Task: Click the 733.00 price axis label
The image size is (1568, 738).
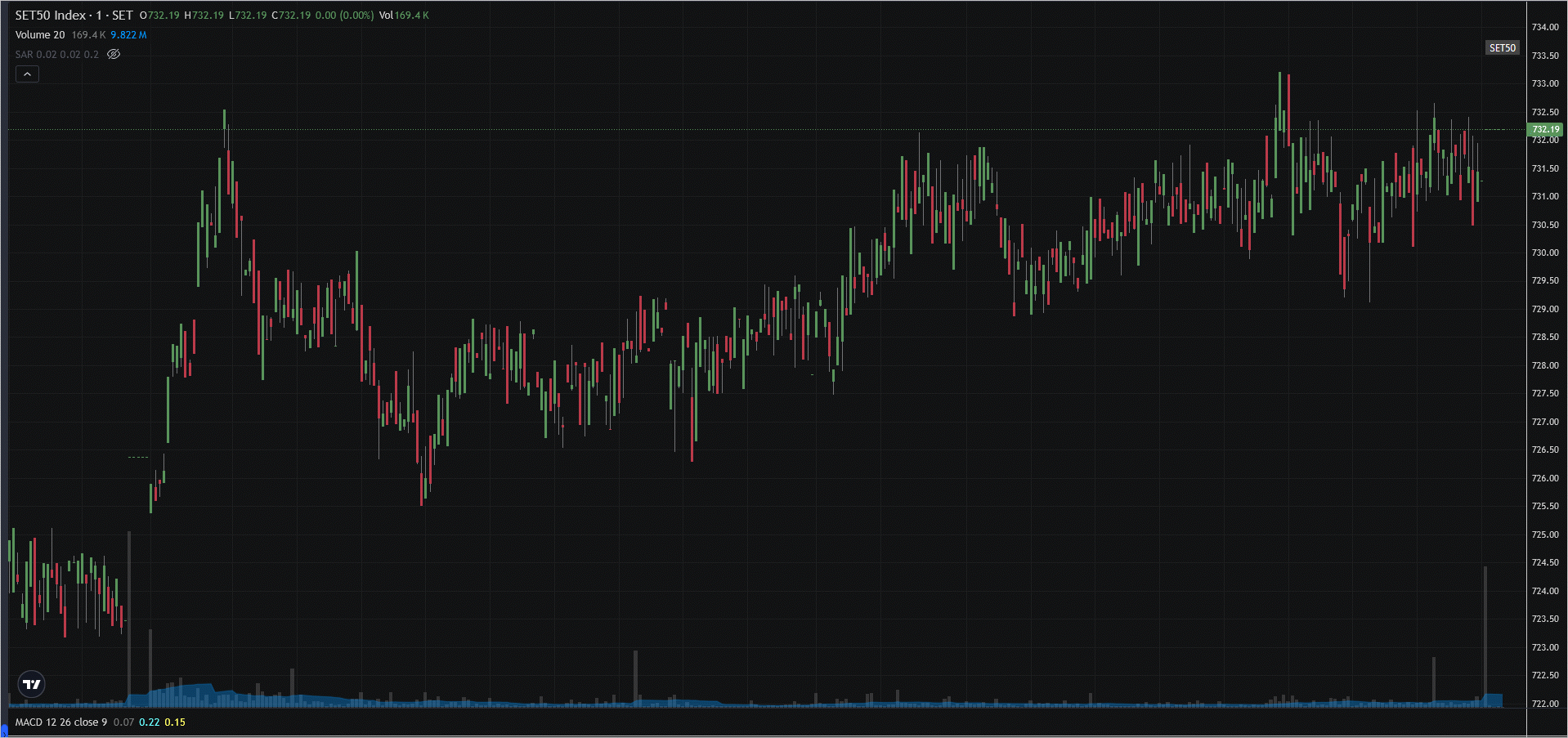Action: coord(1544,83)
